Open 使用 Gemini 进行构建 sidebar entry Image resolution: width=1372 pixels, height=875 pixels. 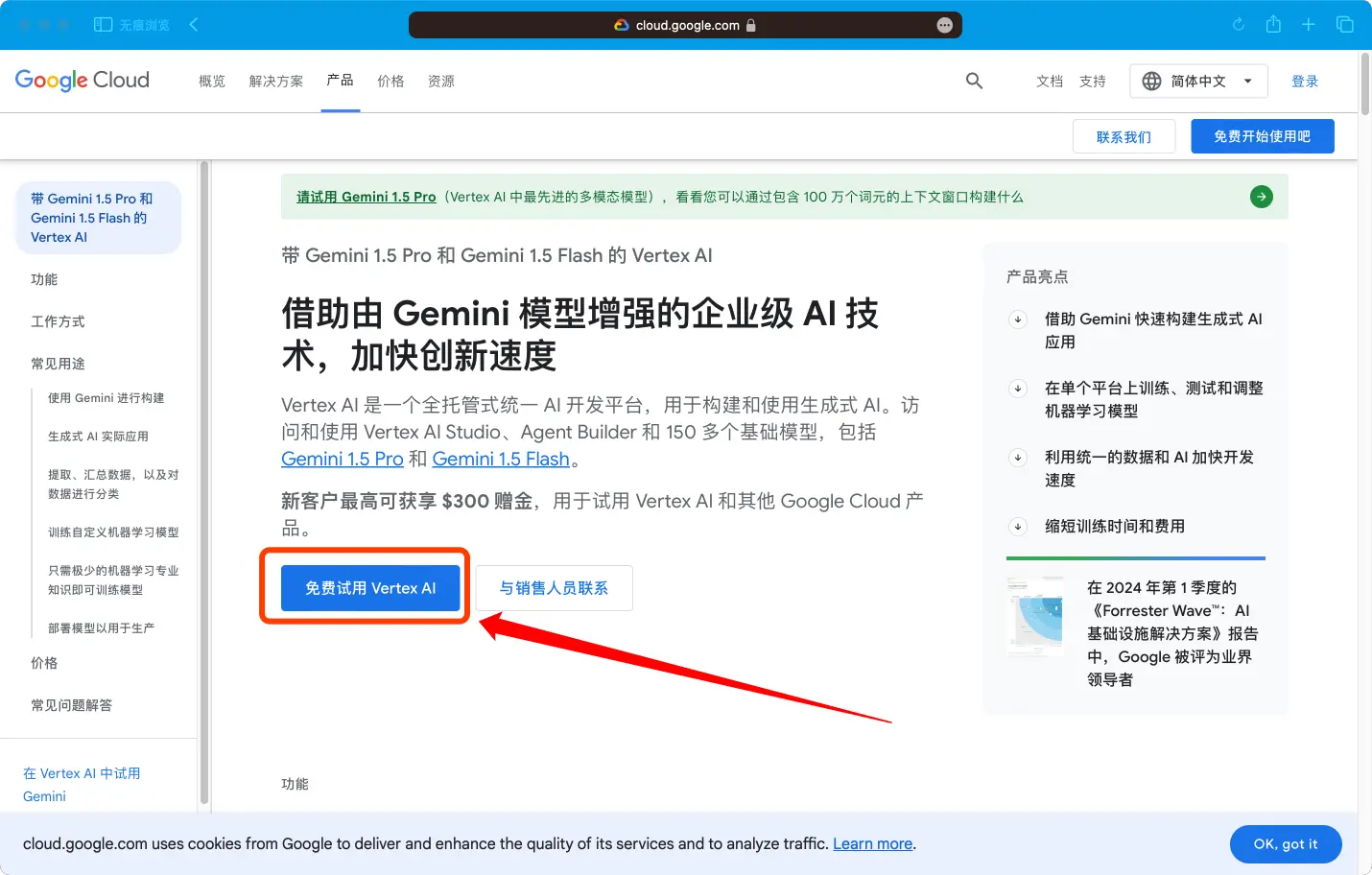106,398
